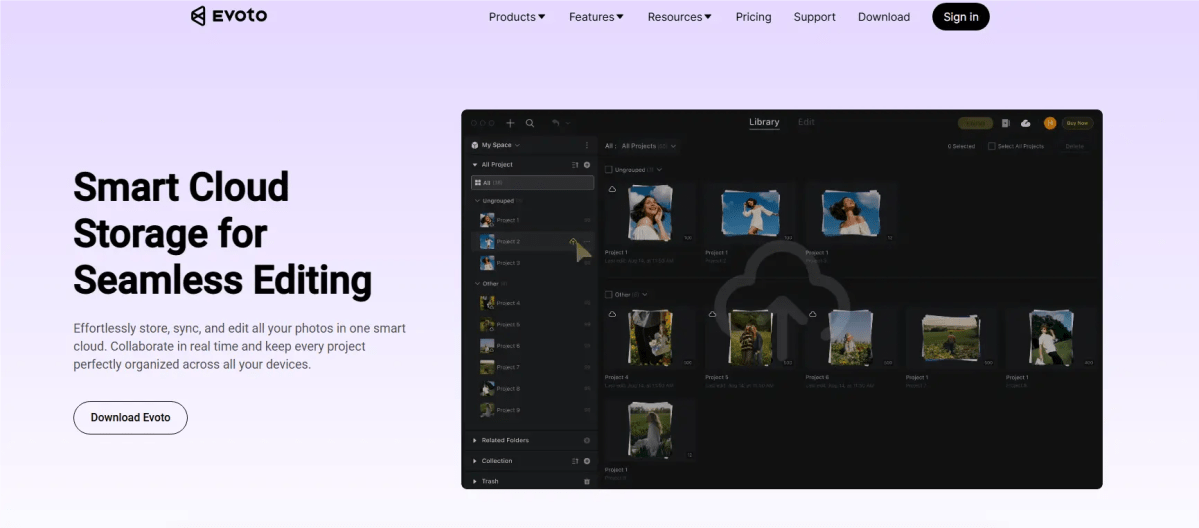Click the cloud icon on the first Ungrouped card
Image resolution: width=1199 pixels, height=528 pixels.
(612, 189)
